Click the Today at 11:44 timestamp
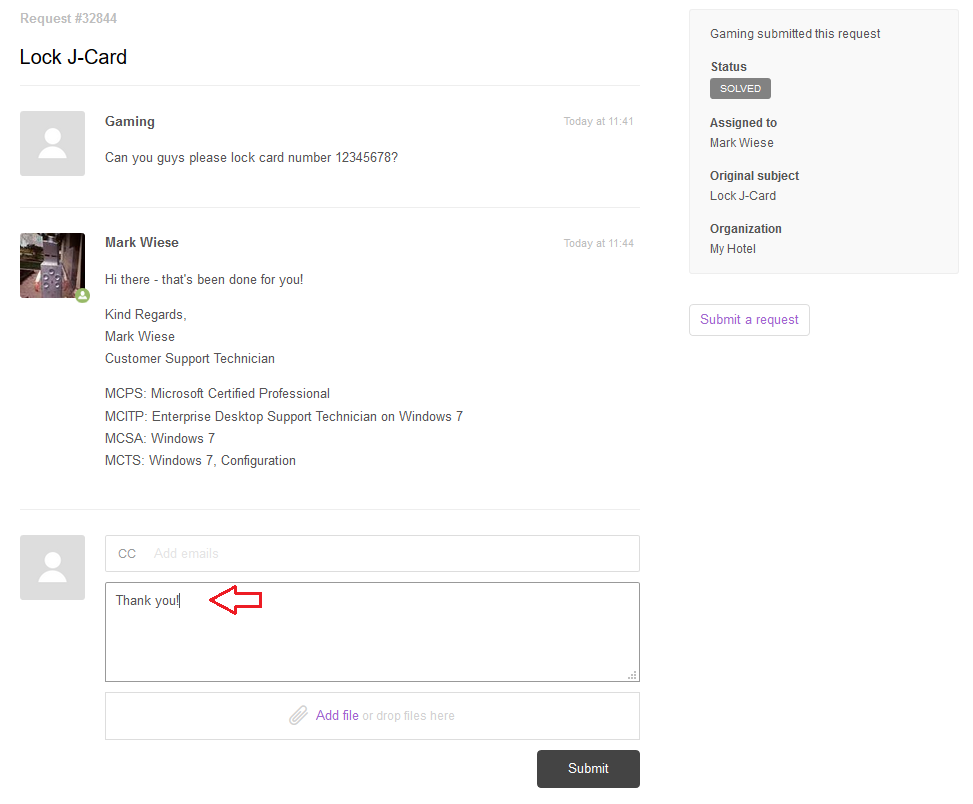The width and height of the screenshot is (973, 804). click(x=598, y=243)
